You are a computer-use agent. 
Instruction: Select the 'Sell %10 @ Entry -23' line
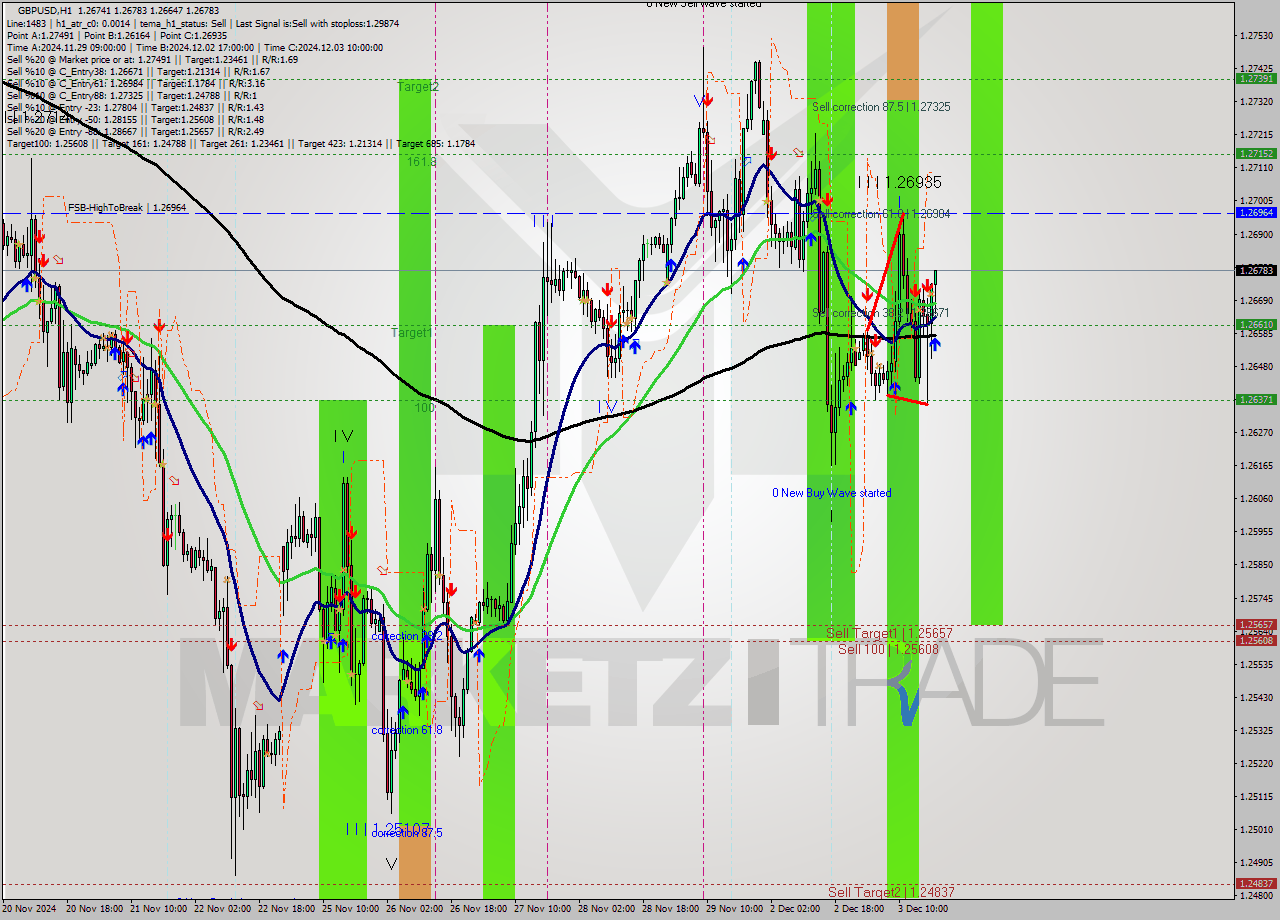pos(135,108)
